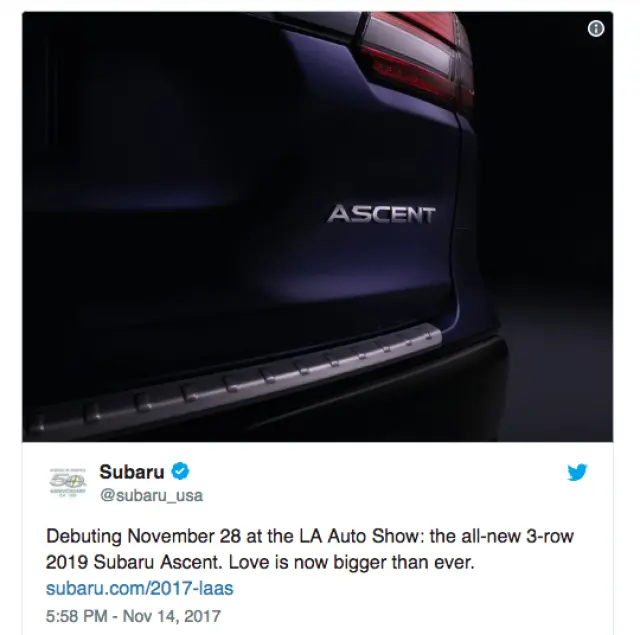Click the blue verified checkmark badge

[180, 471]
